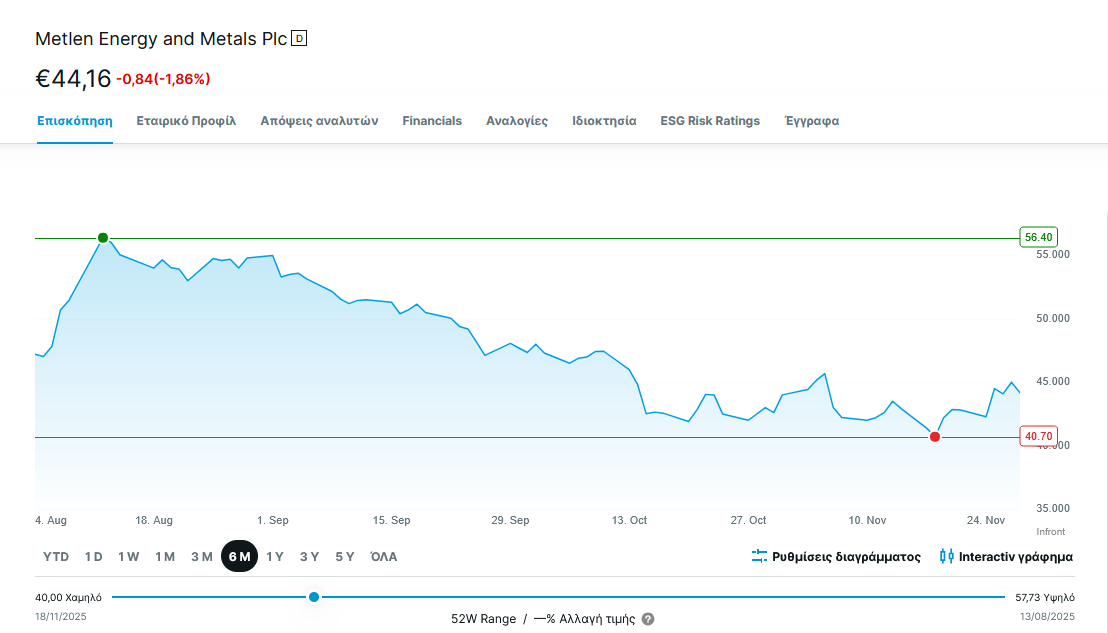The width and height of the screenshot is (1108, 633).
Task: Select the YTD time range
Action: [56, 556]
